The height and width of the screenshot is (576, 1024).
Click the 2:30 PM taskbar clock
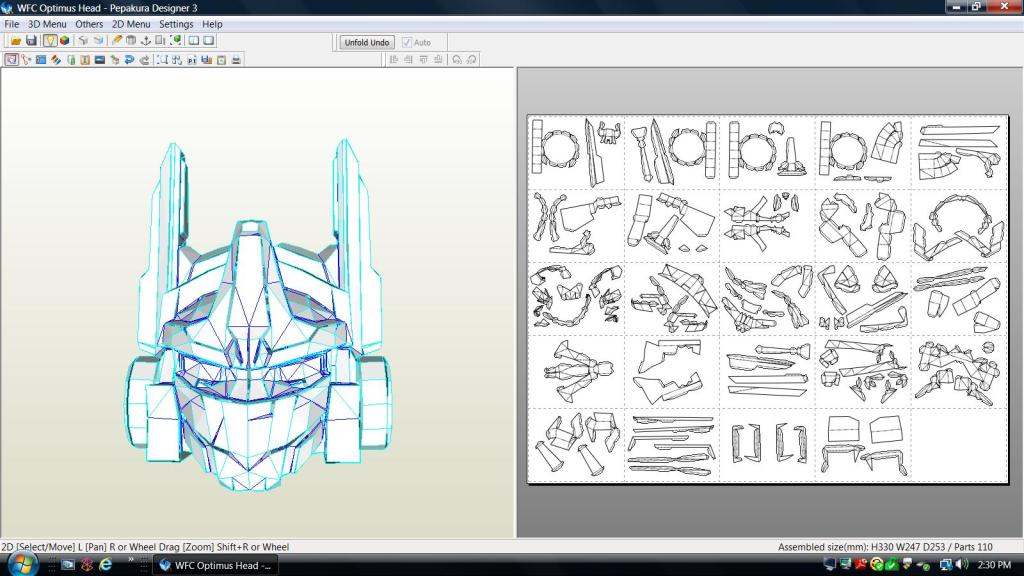[x=995, y=565]
